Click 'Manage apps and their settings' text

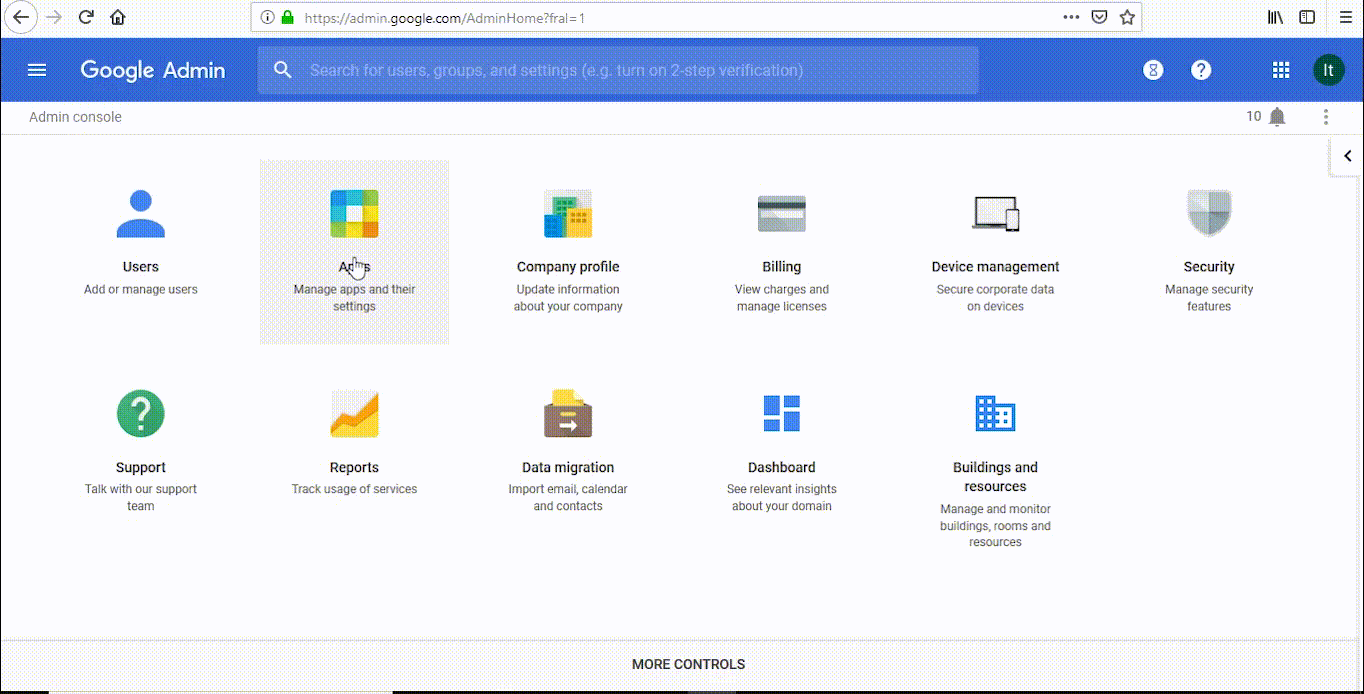pos(354,298)
